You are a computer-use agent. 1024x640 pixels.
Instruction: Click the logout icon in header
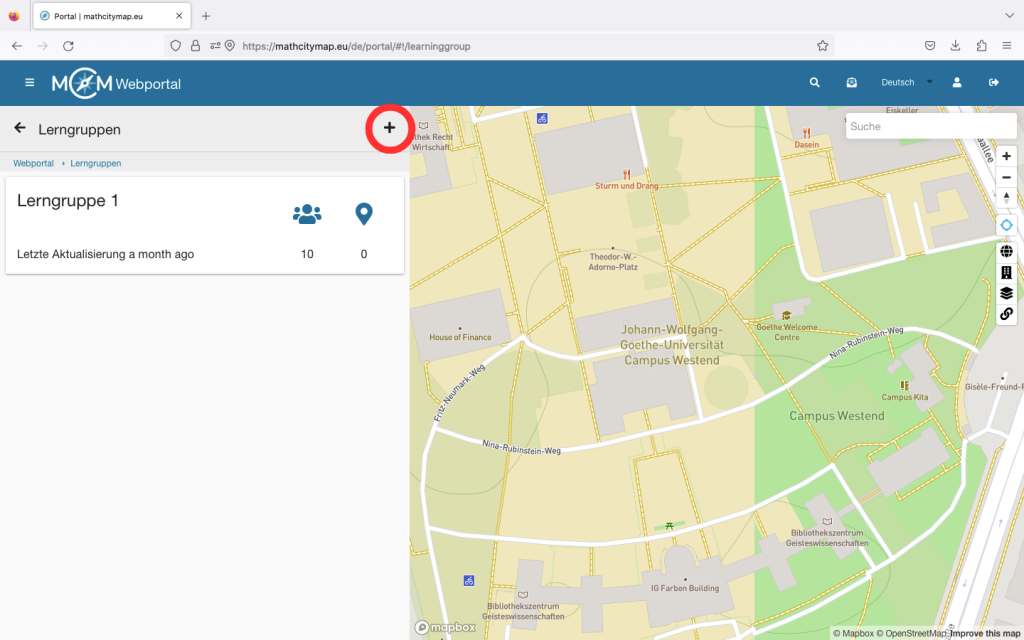994,83
